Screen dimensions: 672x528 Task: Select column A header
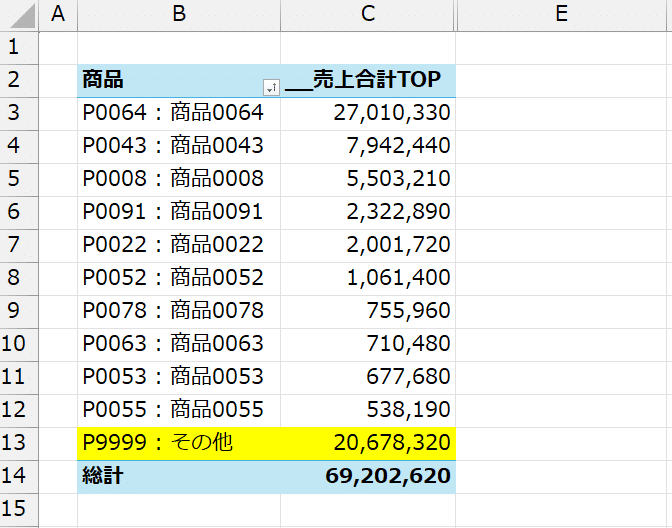(x=58, y=15)
